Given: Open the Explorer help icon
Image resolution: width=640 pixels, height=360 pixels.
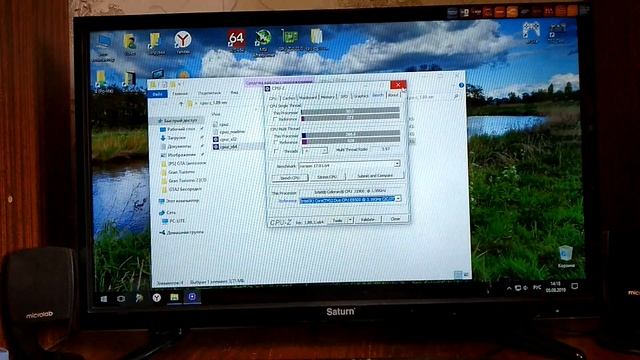Looking at the screenshot, I should 461,85.
